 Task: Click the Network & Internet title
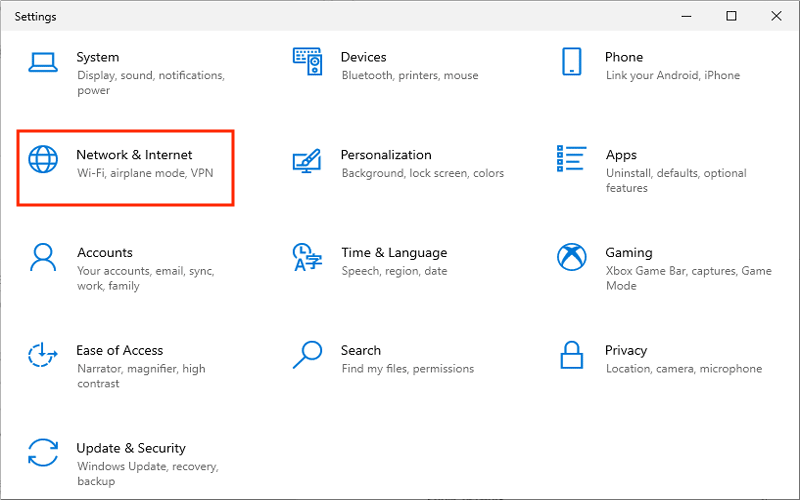point(134,155)
